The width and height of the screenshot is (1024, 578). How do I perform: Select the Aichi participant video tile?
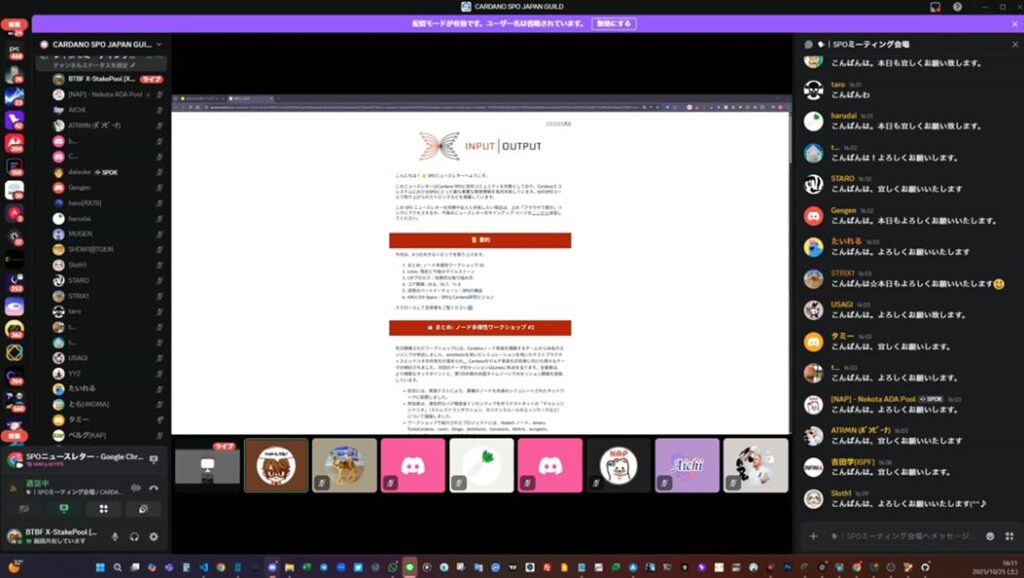(685, 465)
